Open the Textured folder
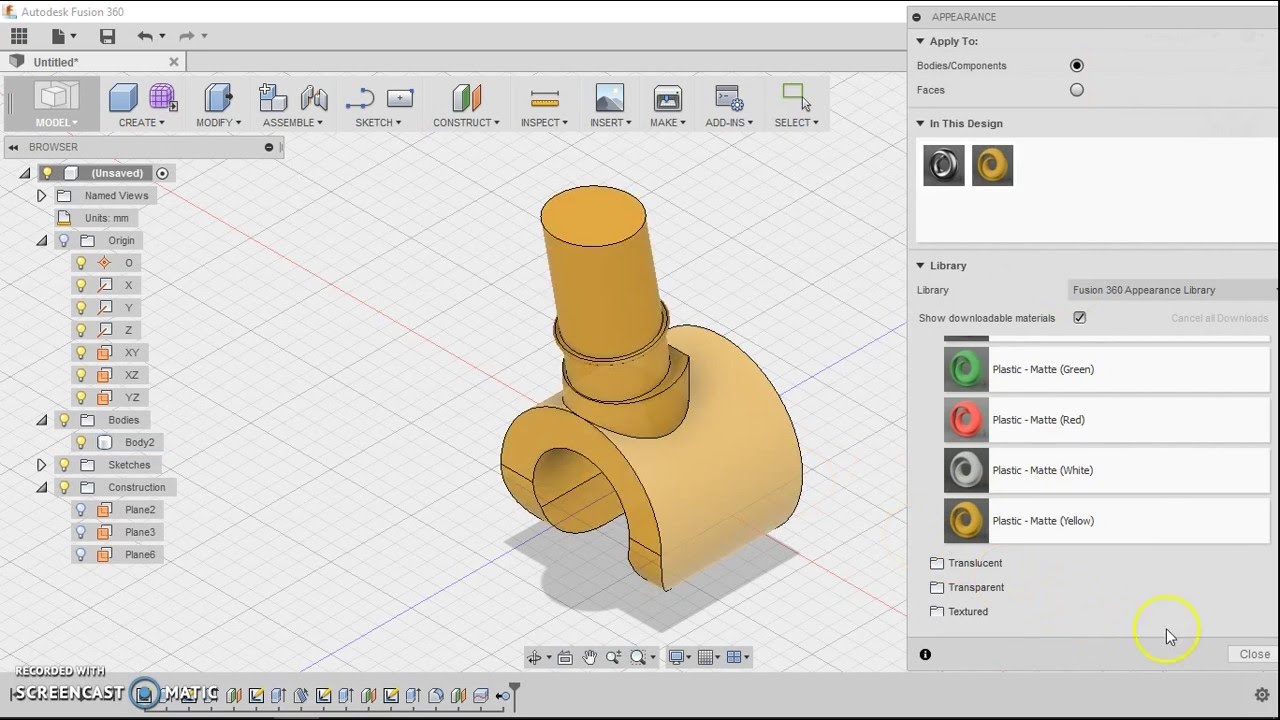 point(959,611)
